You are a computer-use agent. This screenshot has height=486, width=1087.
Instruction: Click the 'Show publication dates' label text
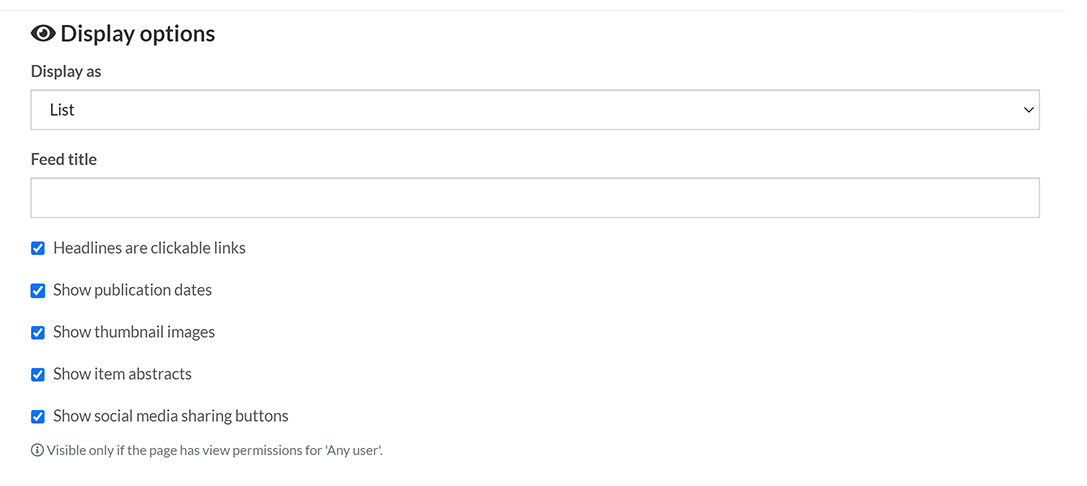[132, 290]
